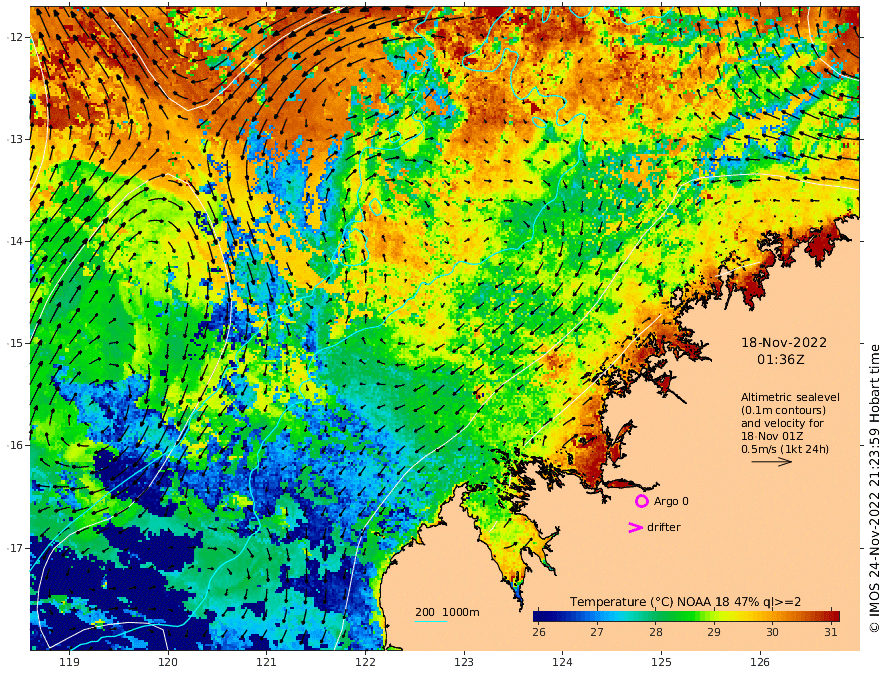Click the cyan 200m contour legend line

point(431,621)
